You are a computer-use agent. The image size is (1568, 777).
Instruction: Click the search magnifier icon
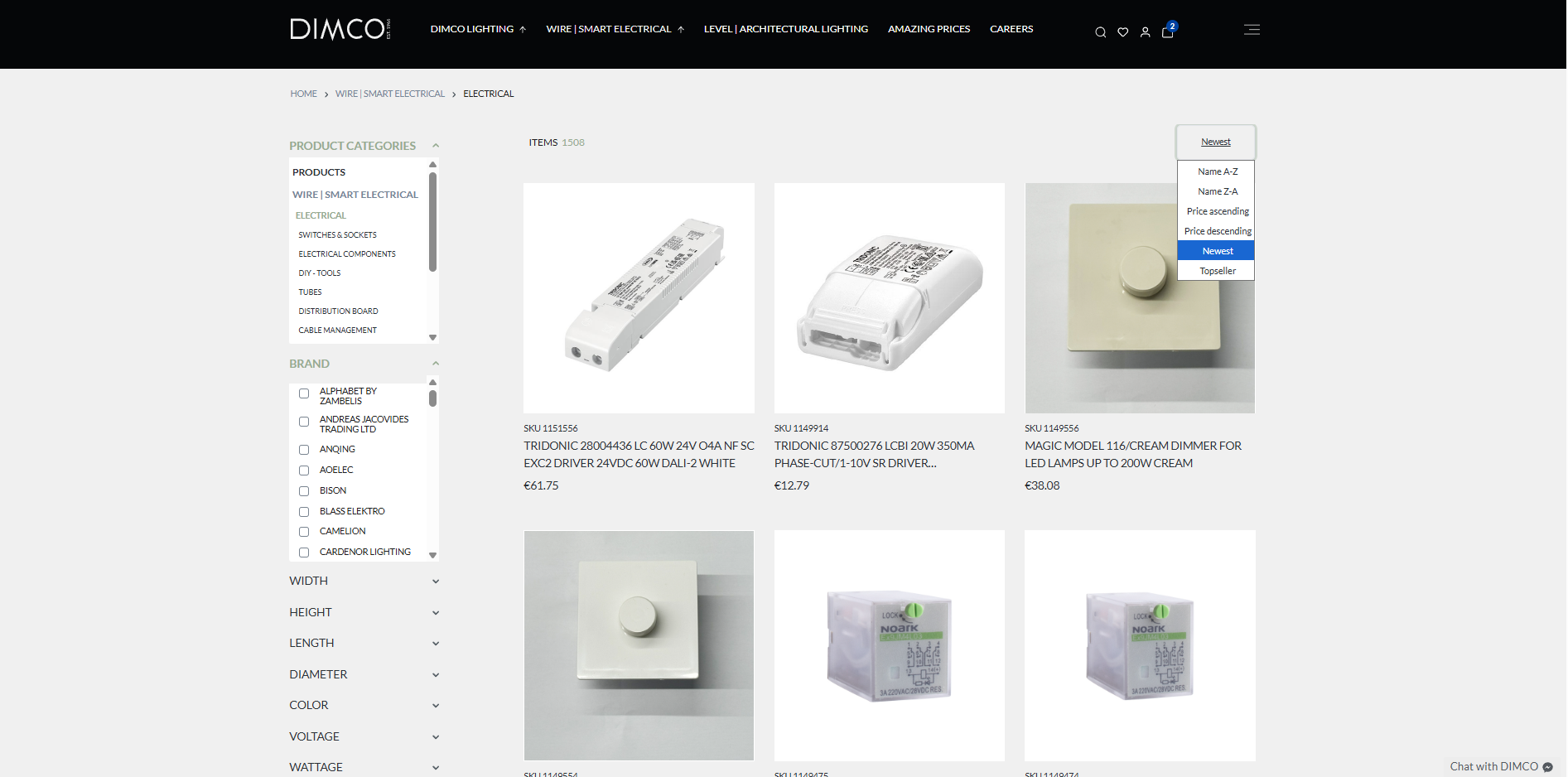coord(1100,32)
